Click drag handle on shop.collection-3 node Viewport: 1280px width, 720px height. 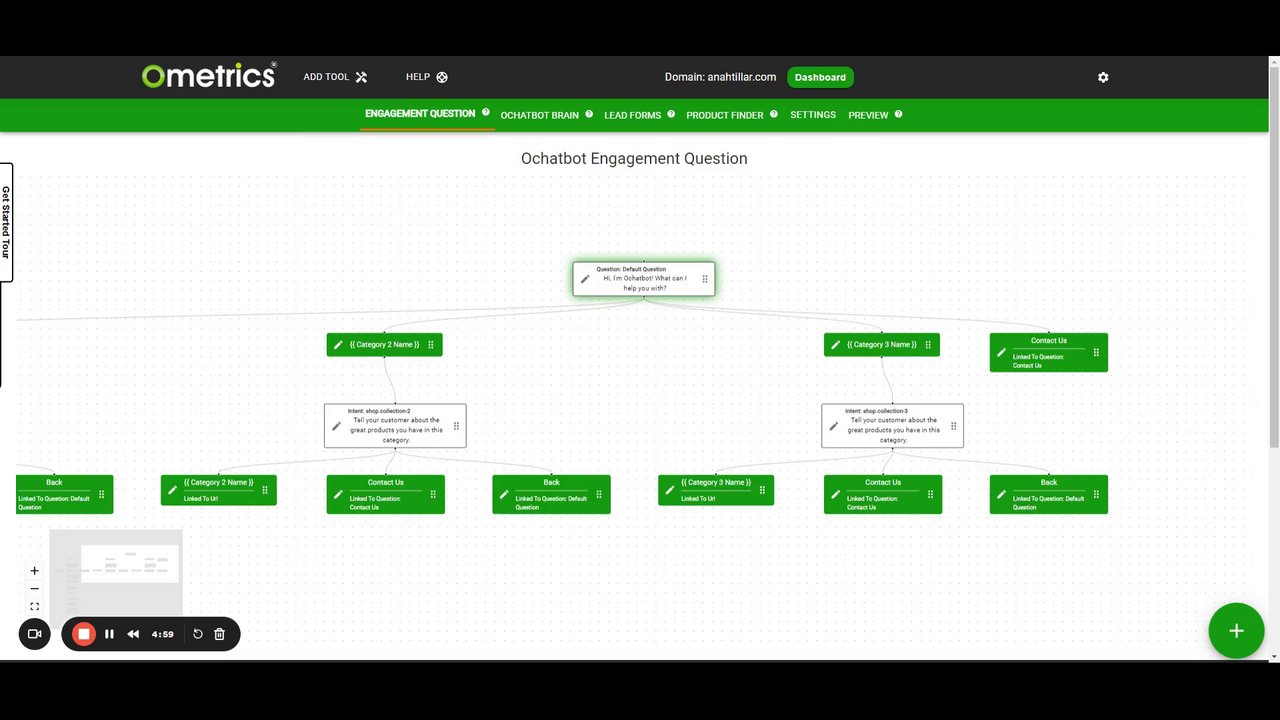(954, 426)
